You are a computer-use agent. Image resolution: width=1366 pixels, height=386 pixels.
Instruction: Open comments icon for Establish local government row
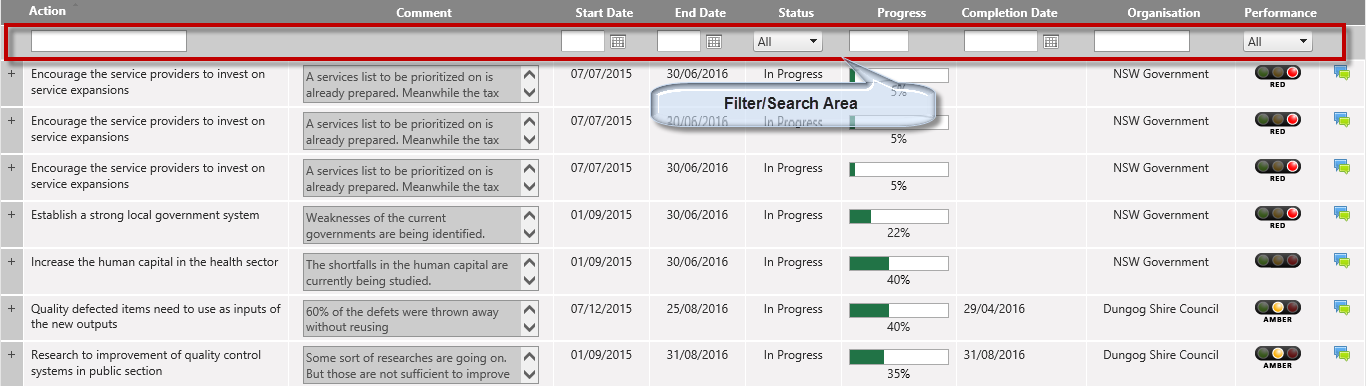(x=1341, y=213)
